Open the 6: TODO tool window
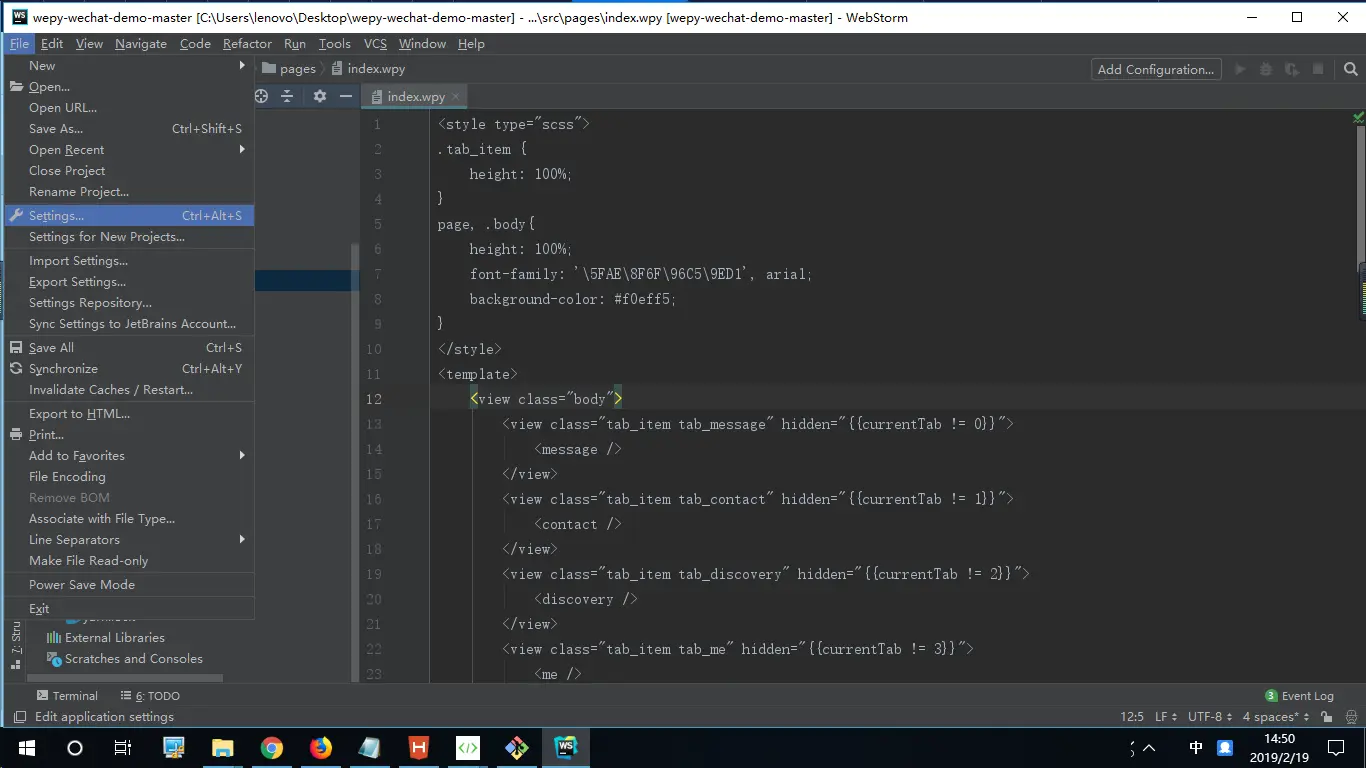 click(150, 696)
